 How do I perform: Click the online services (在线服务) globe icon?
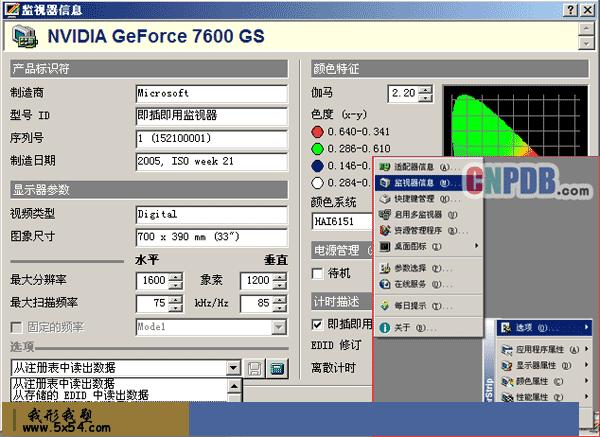coord(384,284)
